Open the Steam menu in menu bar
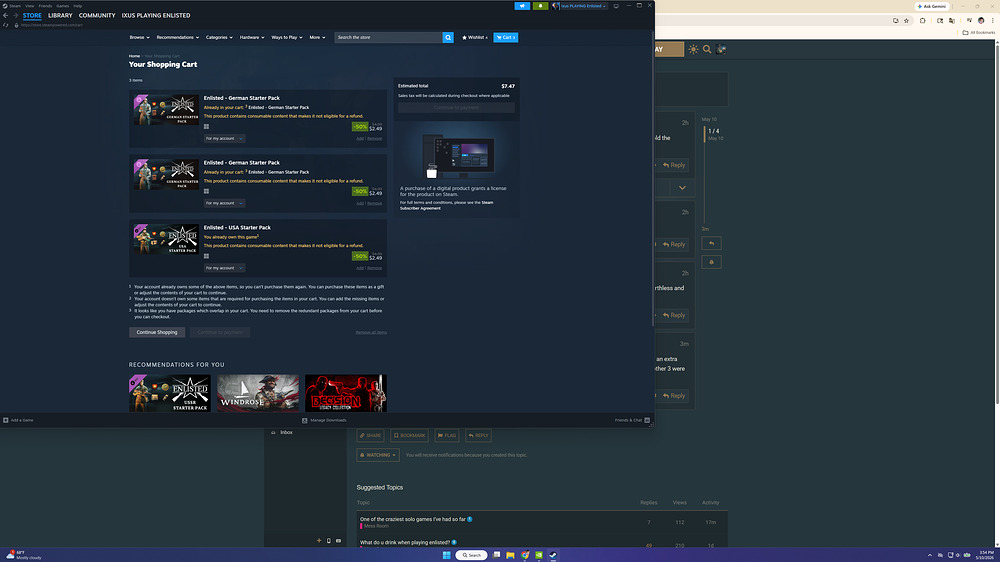 15,6
